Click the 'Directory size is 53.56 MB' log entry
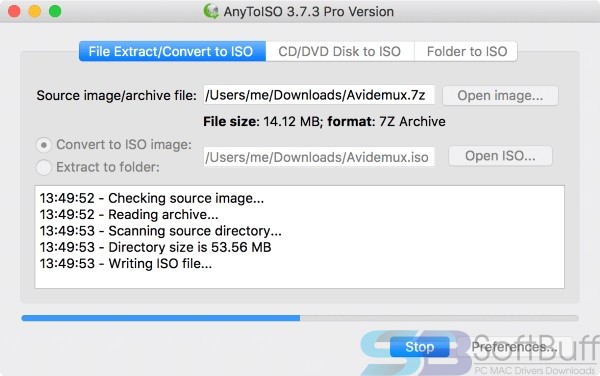 click(155, 247)
